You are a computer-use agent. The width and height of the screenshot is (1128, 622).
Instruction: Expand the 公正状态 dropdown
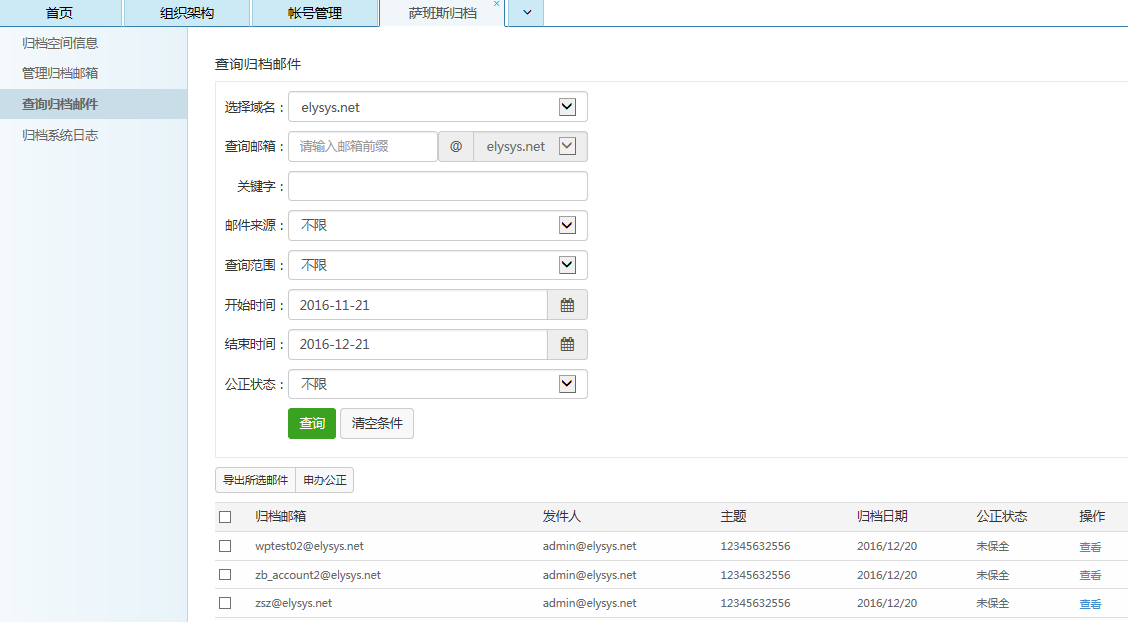click(x=567, y=384)
